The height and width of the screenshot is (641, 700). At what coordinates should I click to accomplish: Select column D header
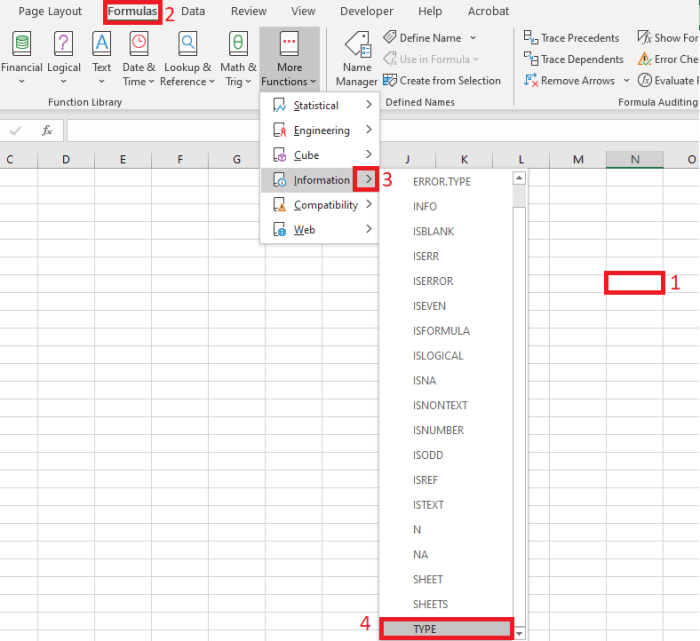[x=66, y=159]
